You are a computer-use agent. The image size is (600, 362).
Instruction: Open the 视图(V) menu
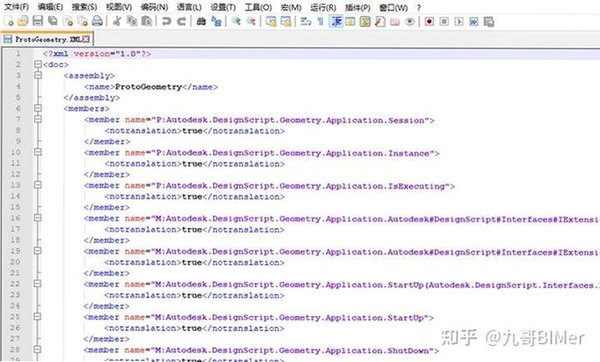click(x=119, y=7)
